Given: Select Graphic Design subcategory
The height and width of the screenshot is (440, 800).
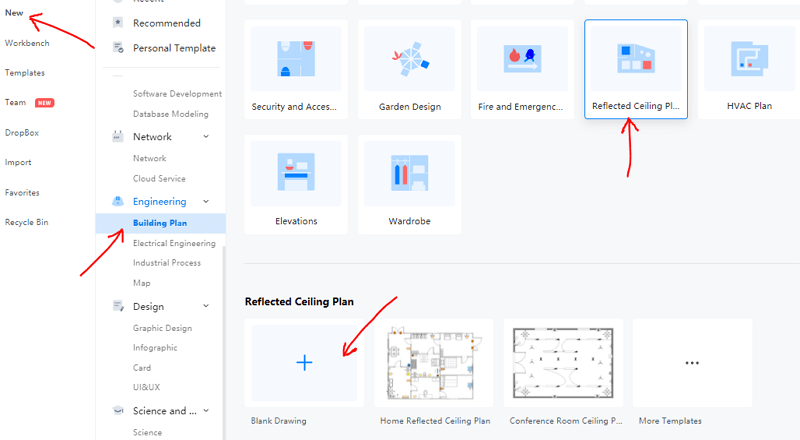Looking at the screenshot, I should pos(162,328).
